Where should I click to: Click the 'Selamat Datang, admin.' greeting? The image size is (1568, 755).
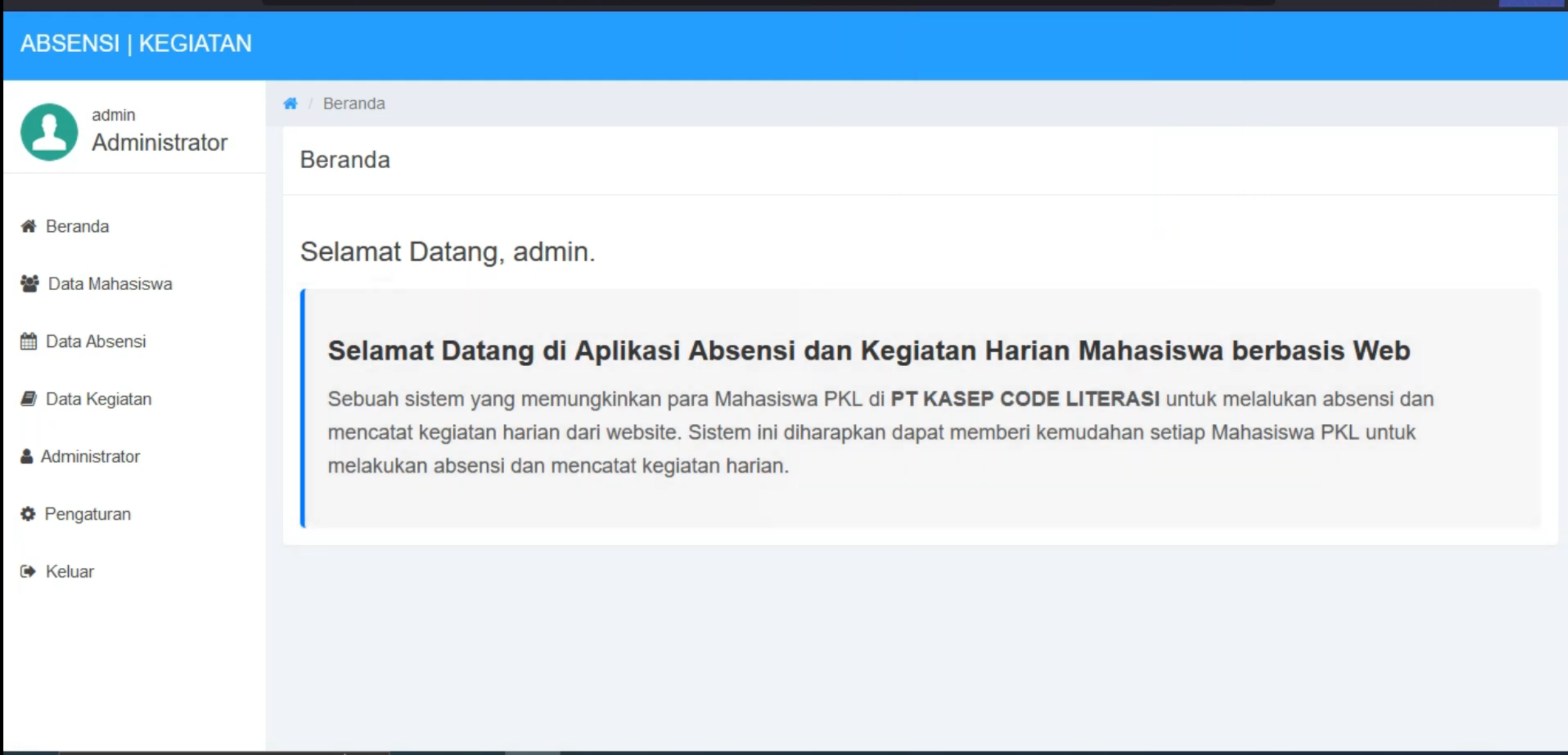click(448, 252)
